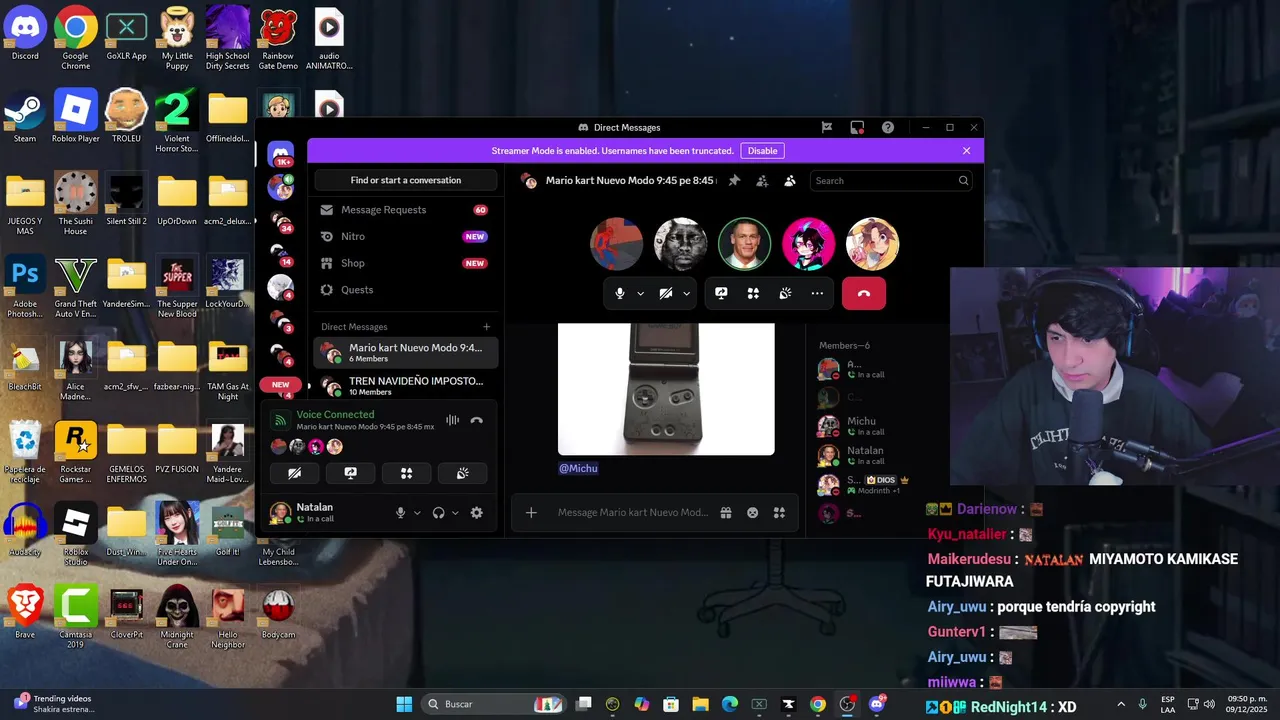Deafen with the headphones icon in user panel
The width and height of the screenshot is (1280, 720).
[438, 512]
